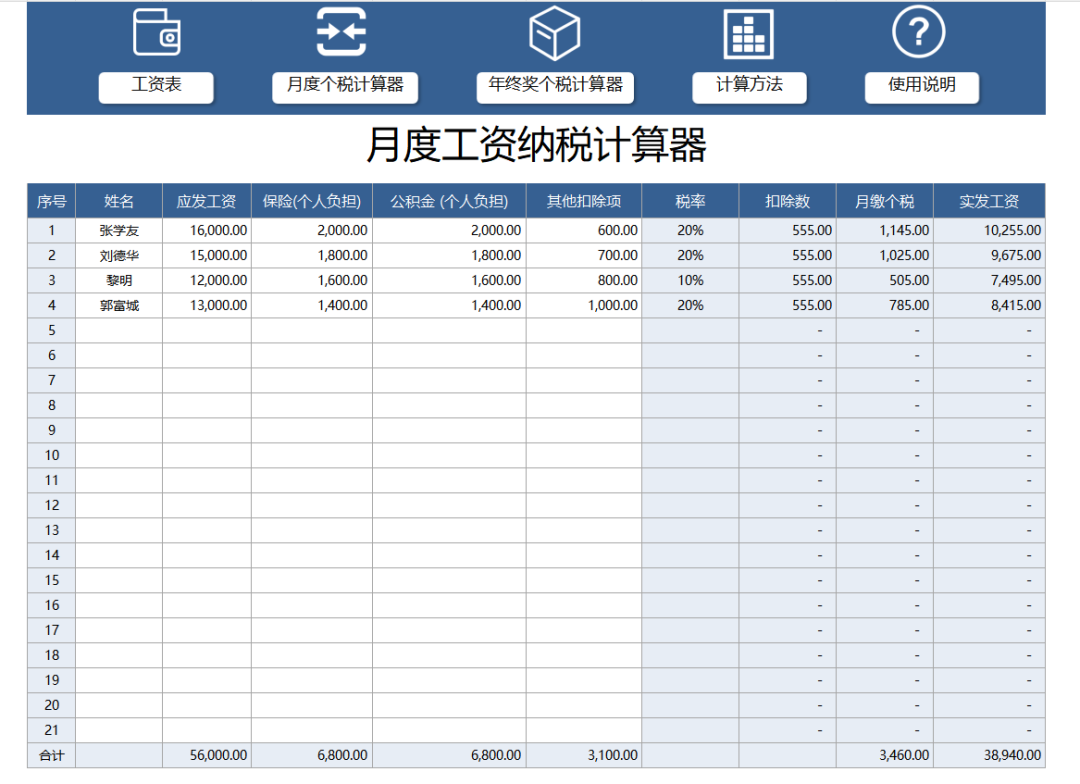Screen dimensions: 1080x784
Task: Click the wallet icon above 工资表
Action: (x=157, y=32)
